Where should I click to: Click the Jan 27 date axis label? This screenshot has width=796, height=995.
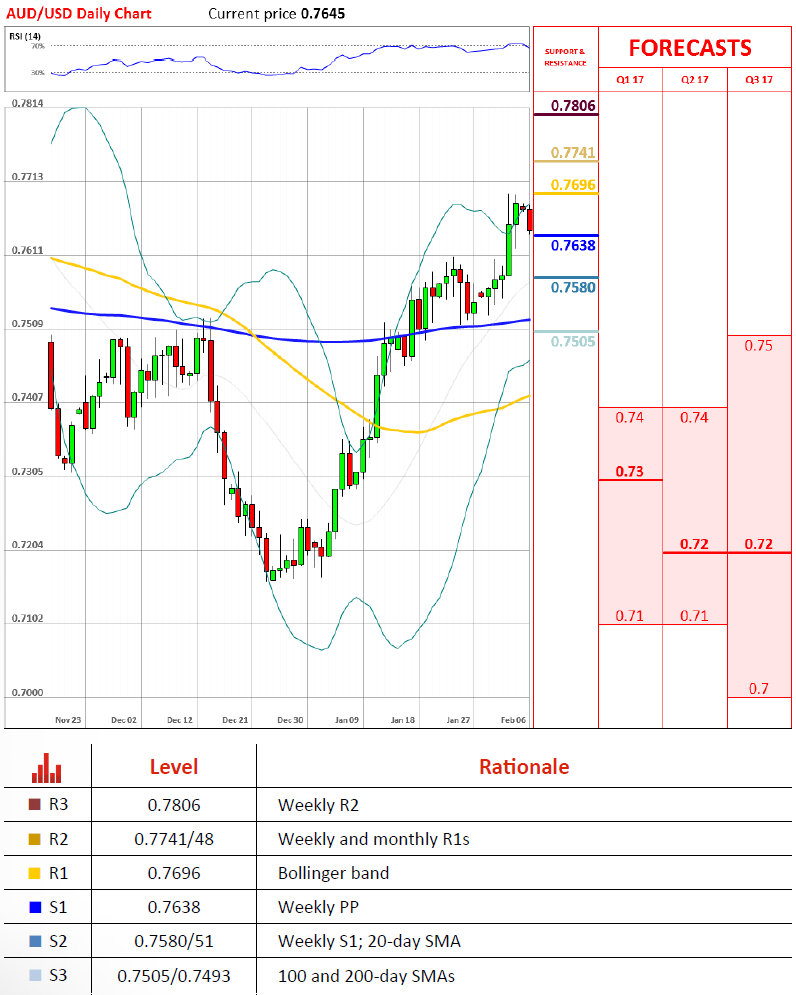[x=458, y=720]
